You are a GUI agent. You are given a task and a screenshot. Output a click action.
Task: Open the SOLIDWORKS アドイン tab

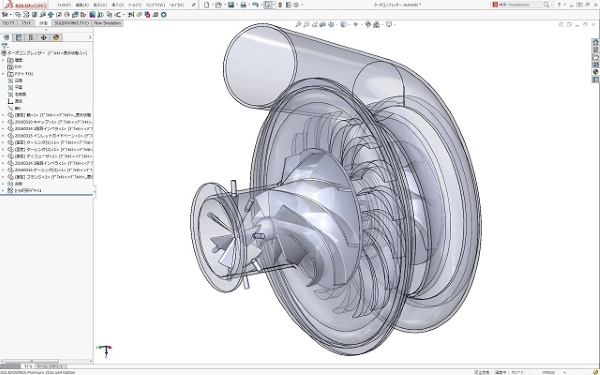tap(71, 23)
